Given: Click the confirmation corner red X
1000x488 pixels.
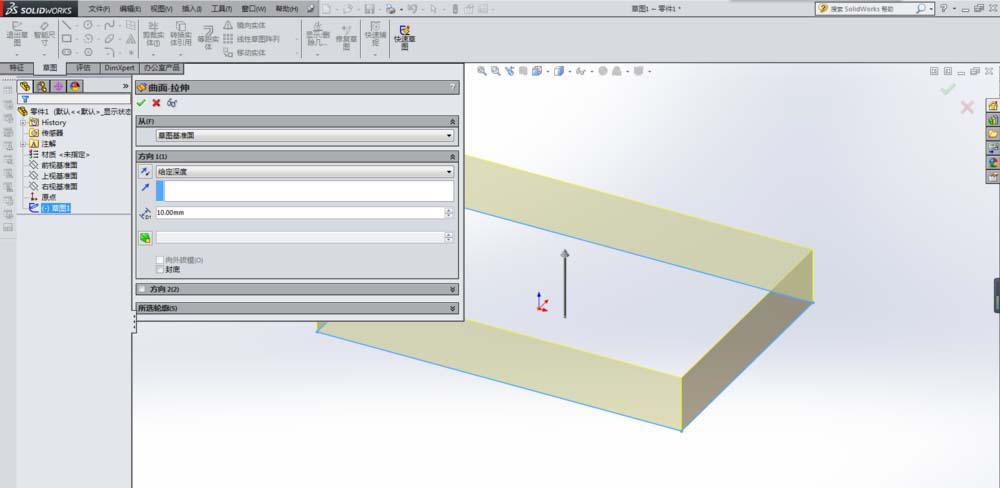Looking at the screenshot, I should pyautogui.click(x=967, y=107).
